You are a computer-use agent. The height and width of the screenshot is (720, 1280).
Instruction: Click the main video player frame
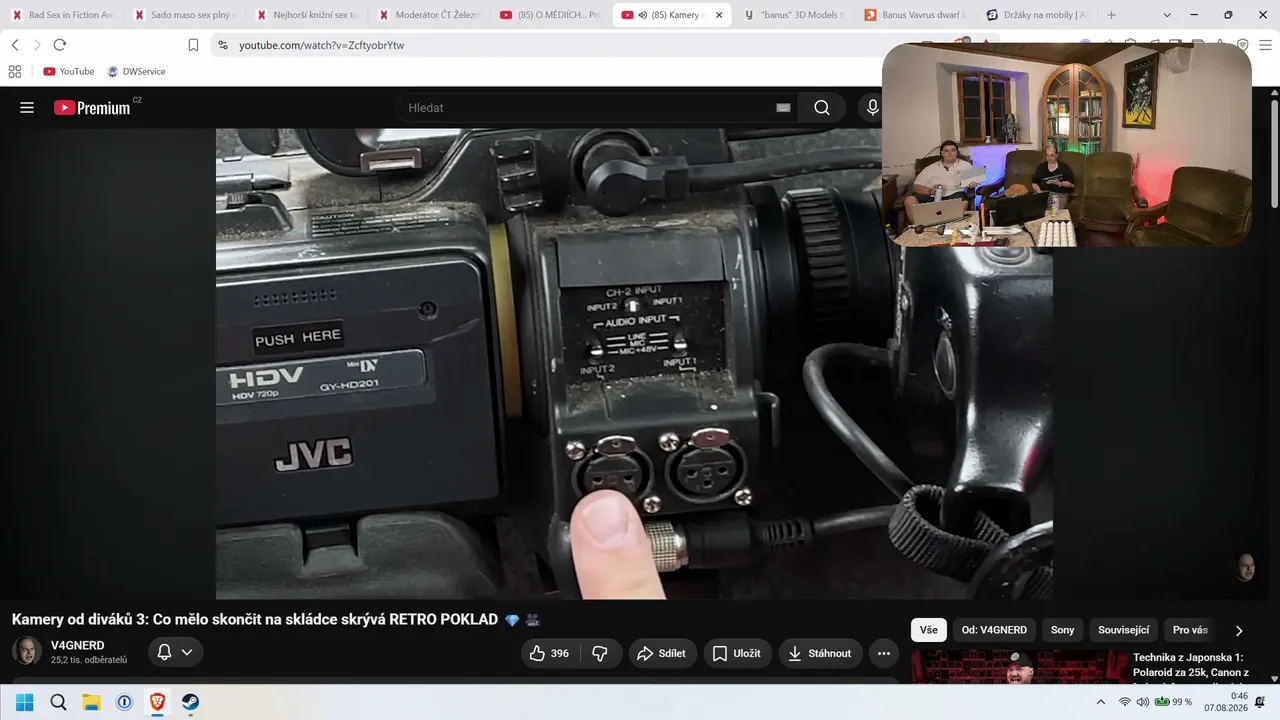point(634,364)
